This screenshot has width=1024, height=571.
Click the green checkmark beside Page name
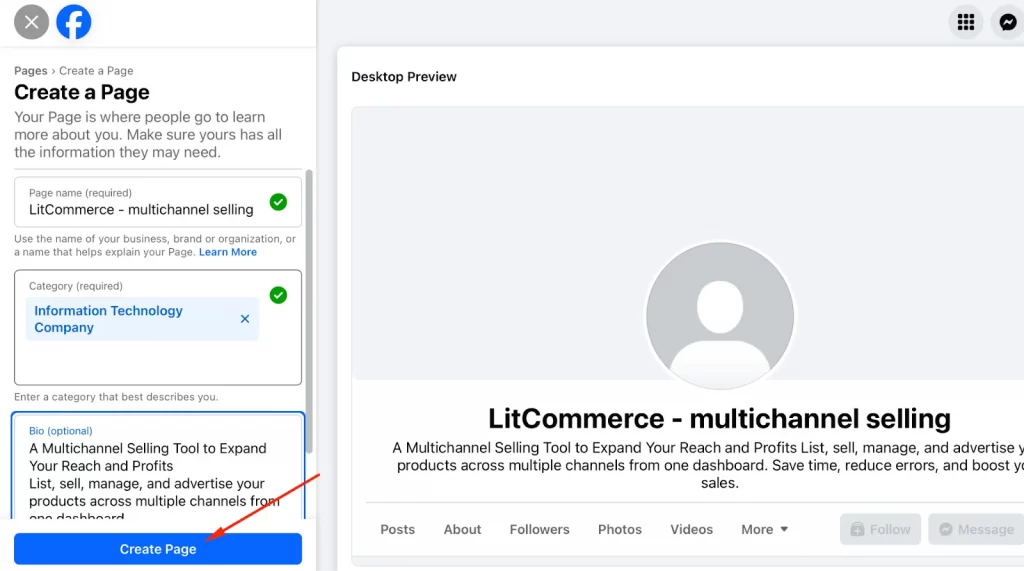tap(278, 202)
